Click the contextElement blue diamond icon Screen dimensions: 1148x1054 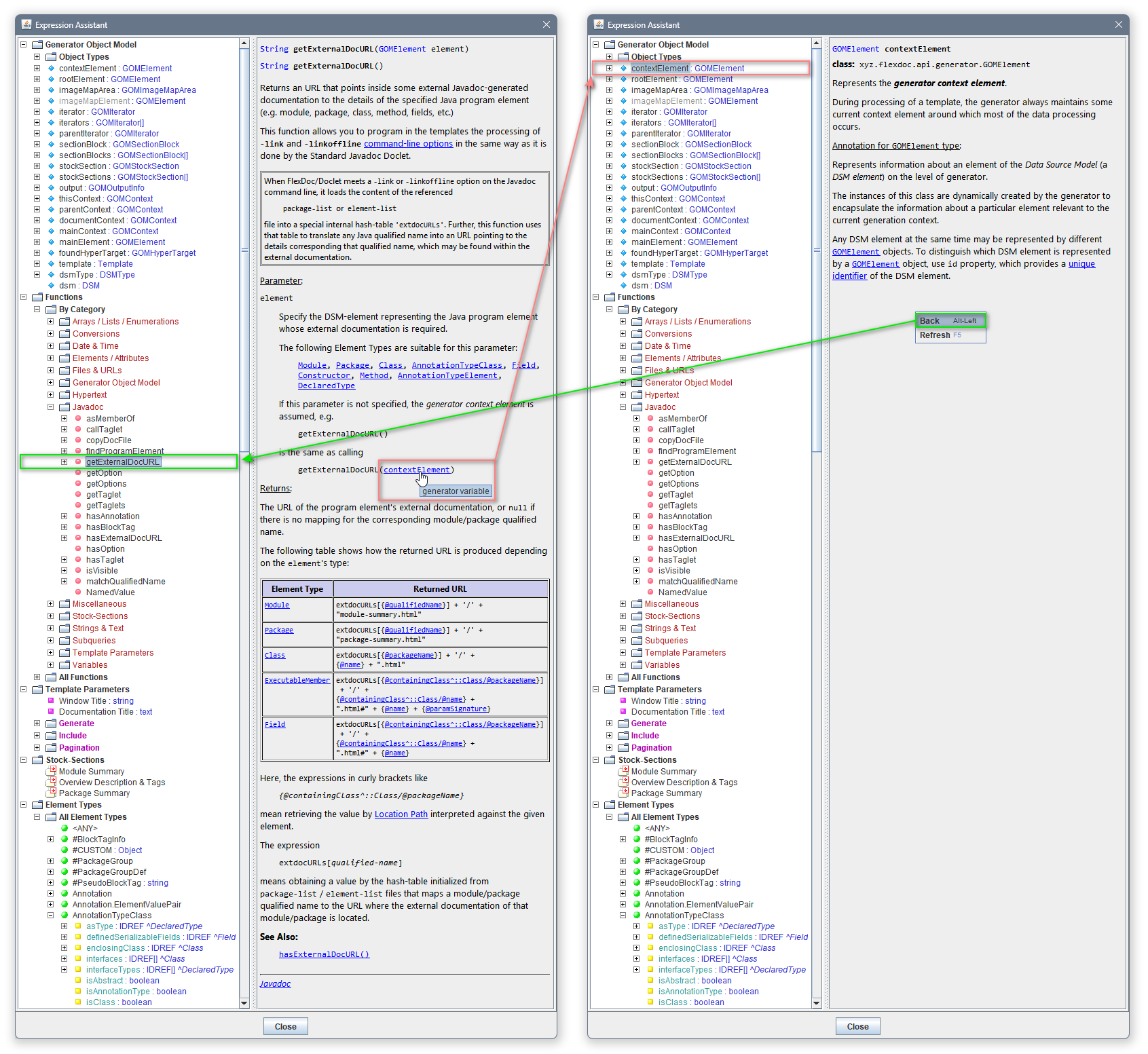tap(51, 68)
